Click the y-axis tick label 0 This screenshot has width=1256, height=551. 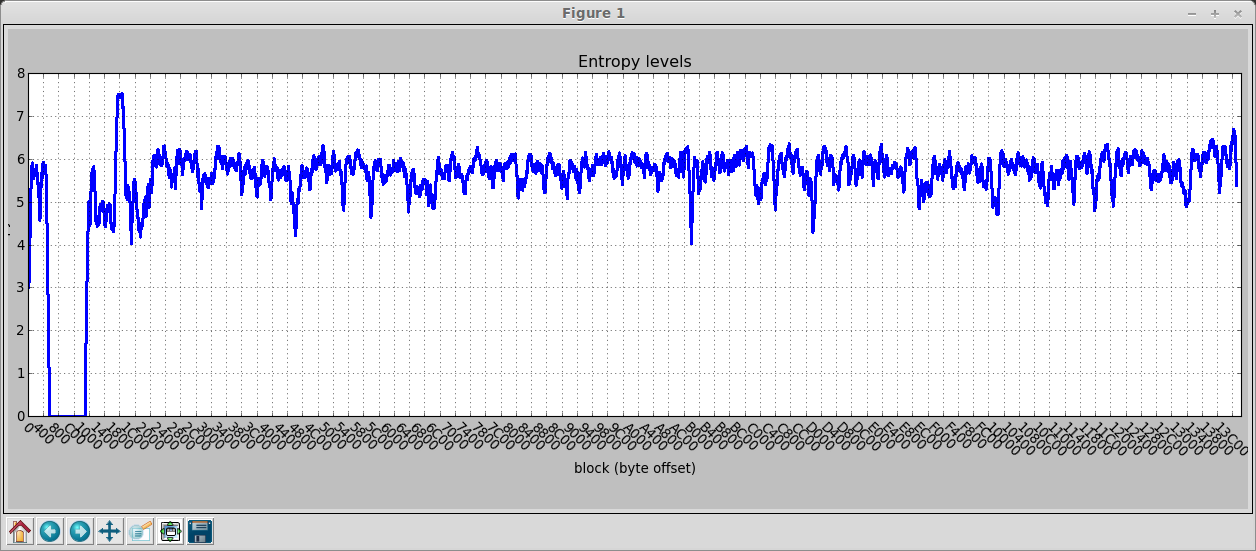click(21, 416)
